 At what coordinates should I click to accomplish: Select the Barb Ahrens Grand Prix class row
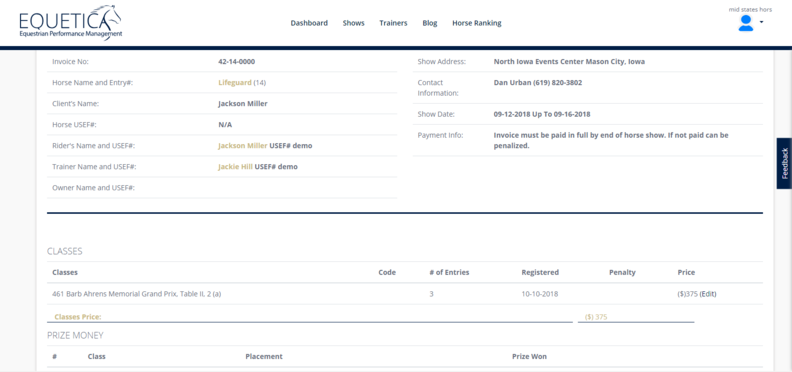pyautogui.click(x=405, y=294)
